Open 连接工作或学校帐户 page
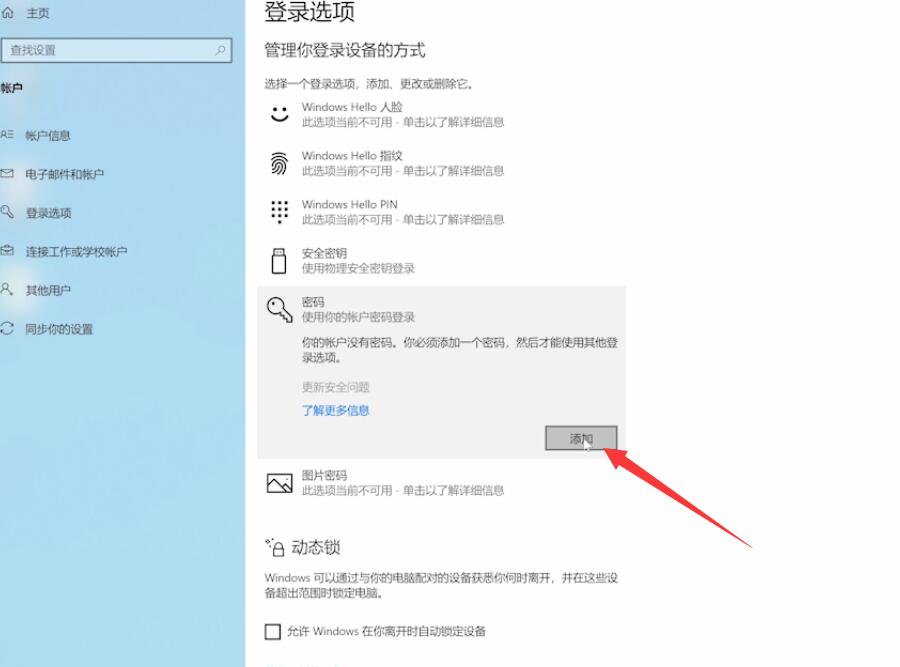This screenshot has width=900, height=667. coord(76,251)
